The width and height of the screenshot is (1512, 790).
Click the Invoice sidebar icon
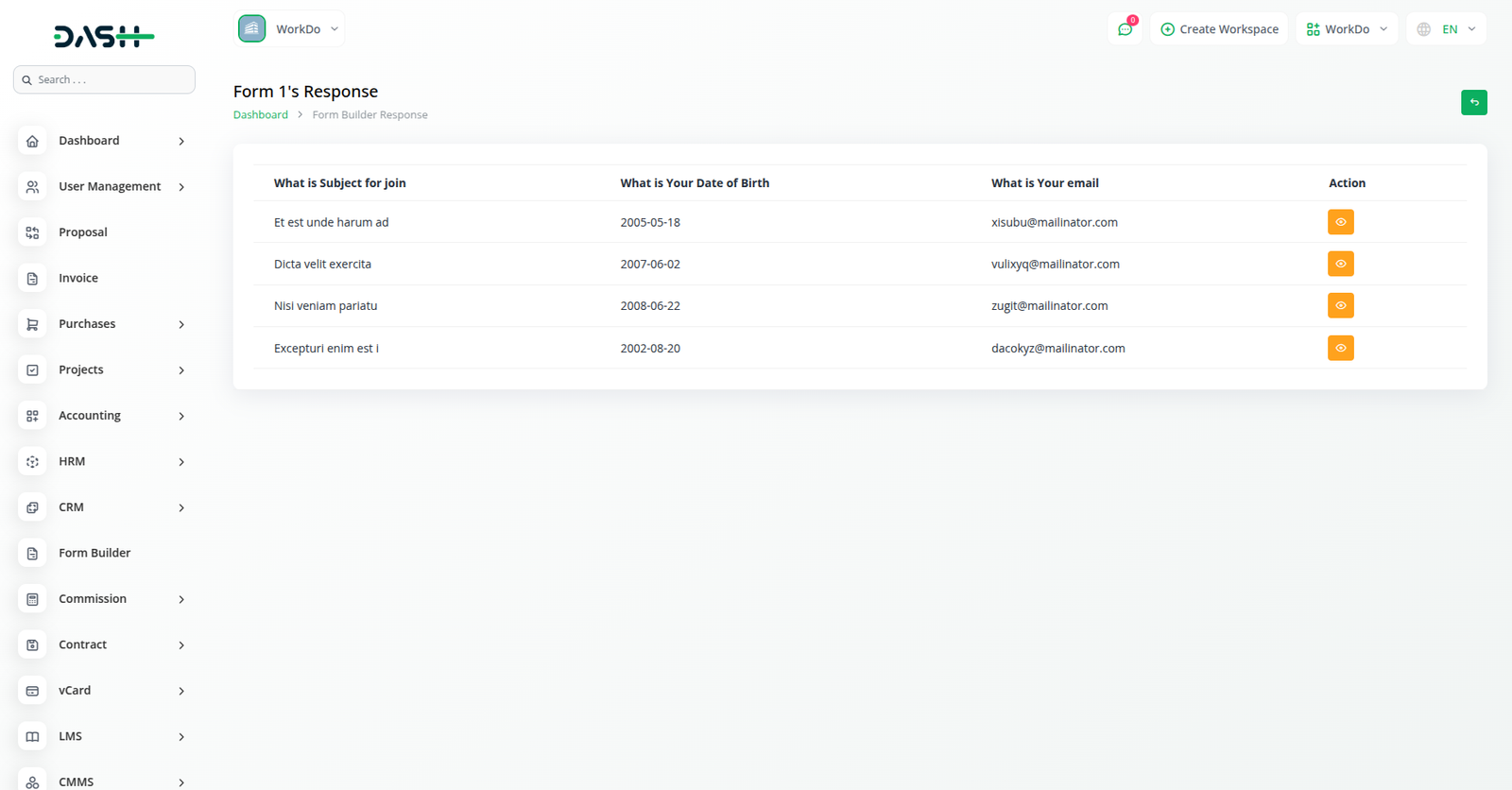click(32, 279)
